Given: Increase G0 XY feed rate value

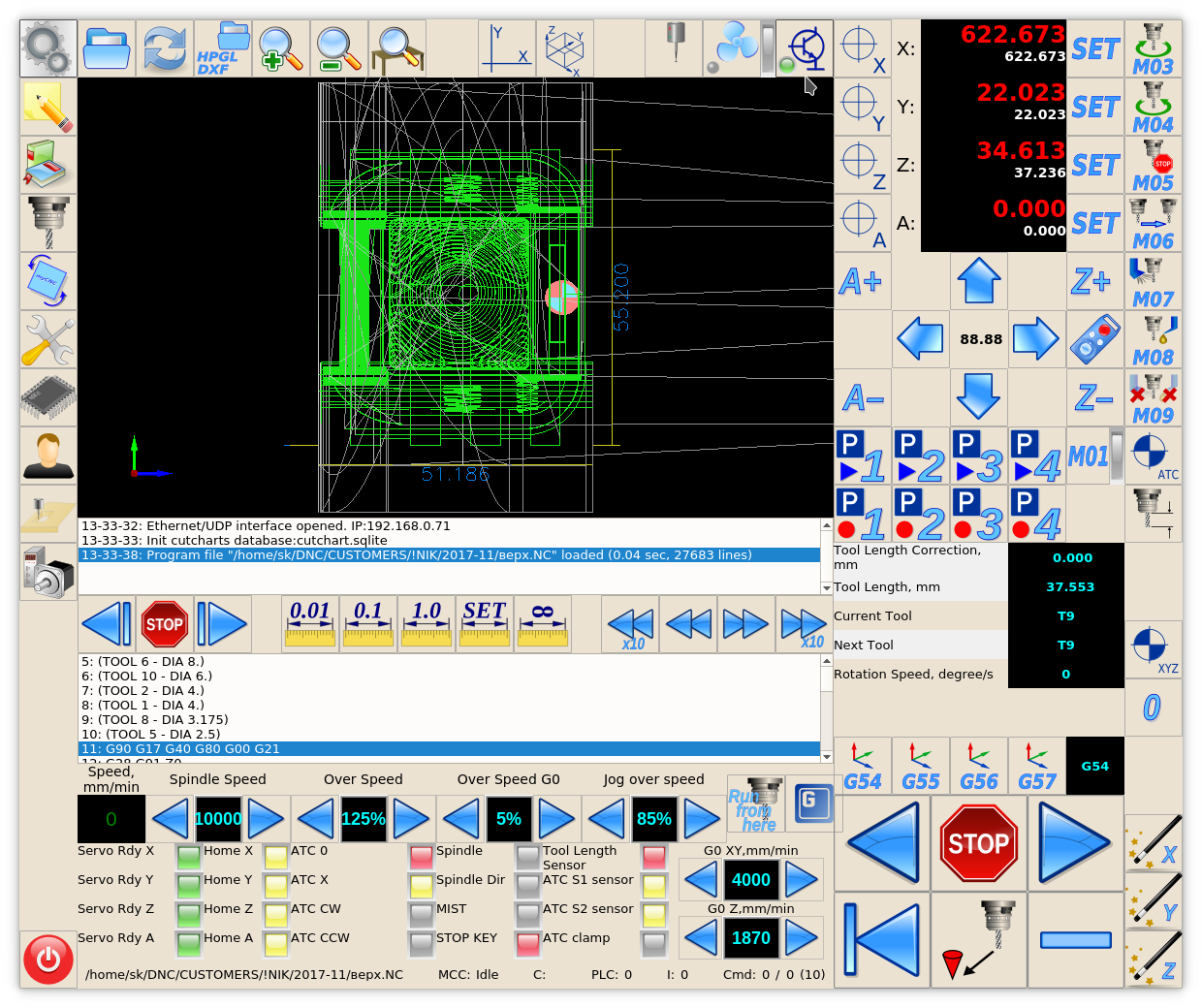Looking at the screenshot, I should (x=802, y=880).
